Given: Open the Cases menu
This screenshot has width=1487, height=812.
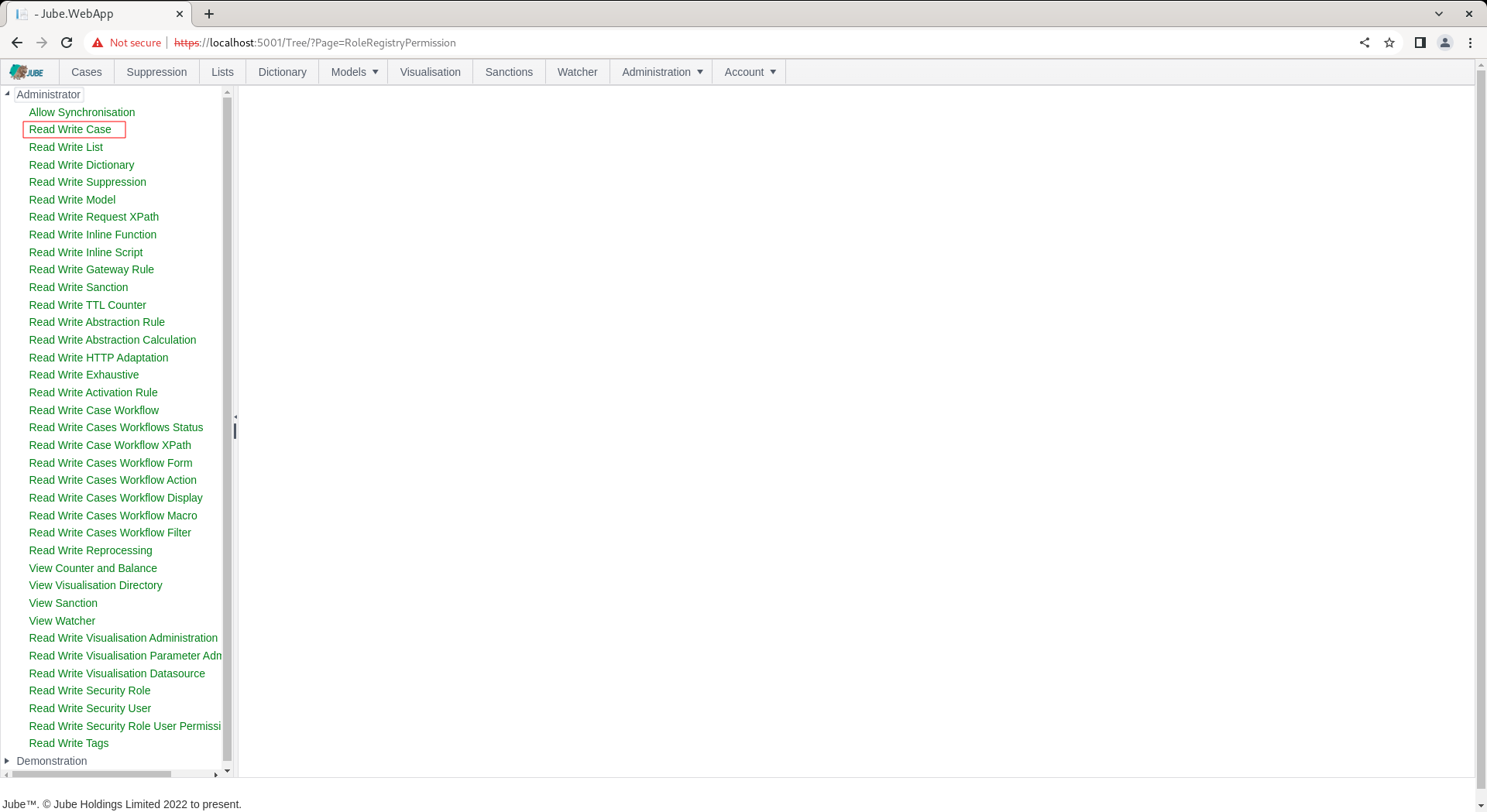Looking at the screenshot, I should [x=87, y=72].
